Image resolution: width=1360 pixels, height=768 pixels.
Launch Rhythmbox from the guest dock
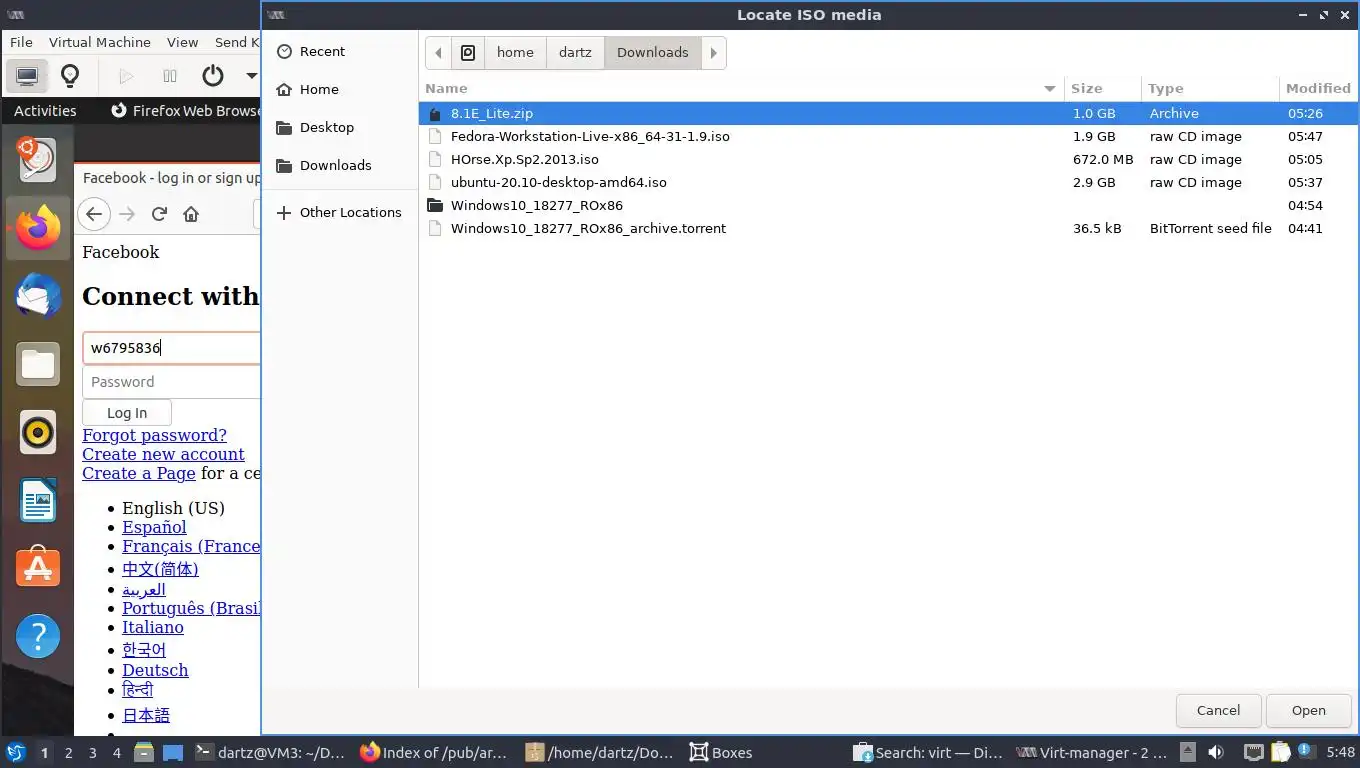pyautogui.click(x=38, y=432)
